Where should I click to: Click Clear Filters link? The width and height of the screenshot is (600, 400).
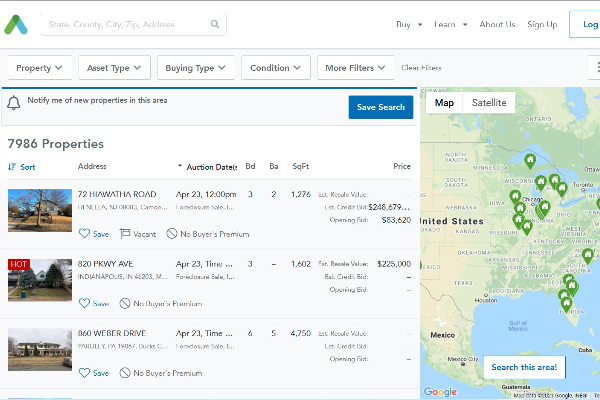421,68
